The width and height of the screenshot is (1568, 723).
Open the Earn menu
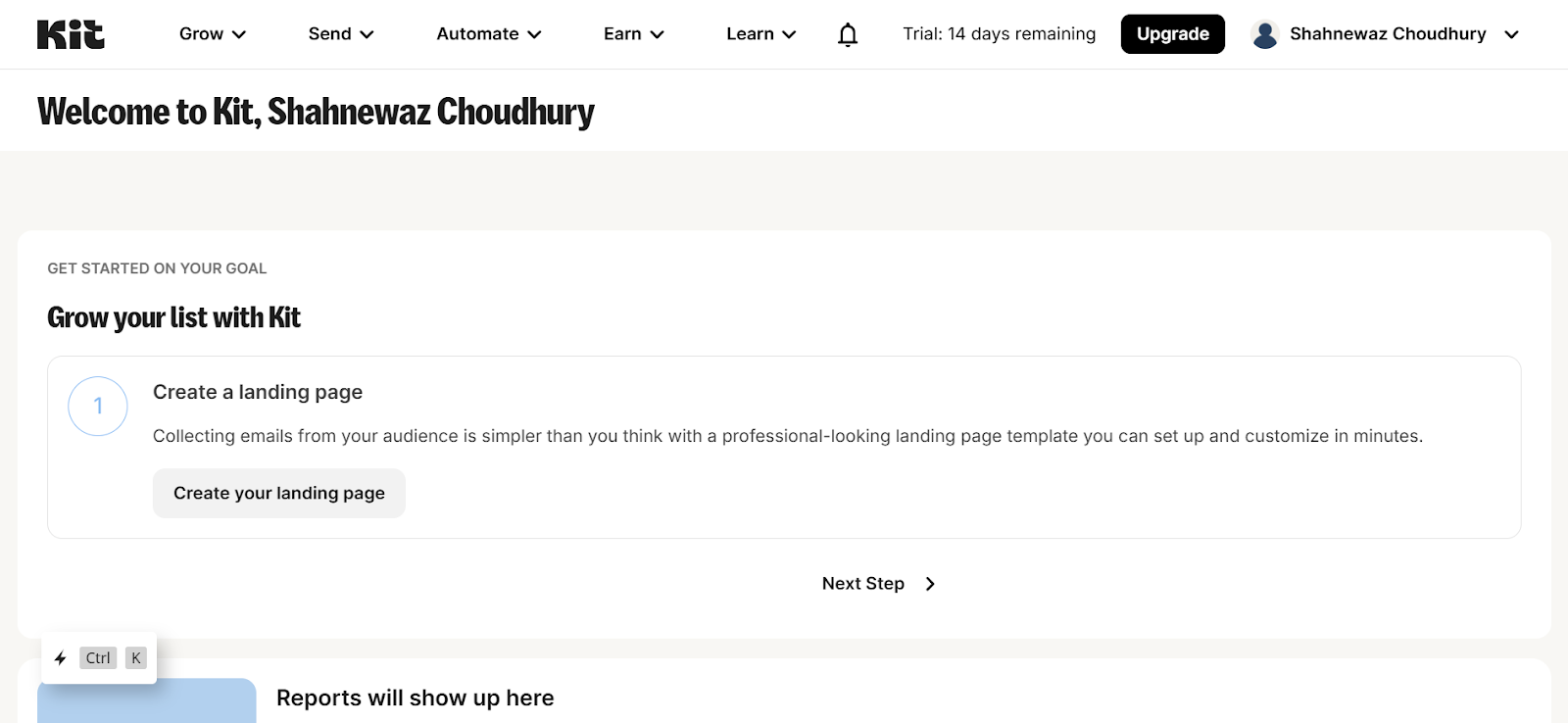pyautogui.click(x=634, y=34)
